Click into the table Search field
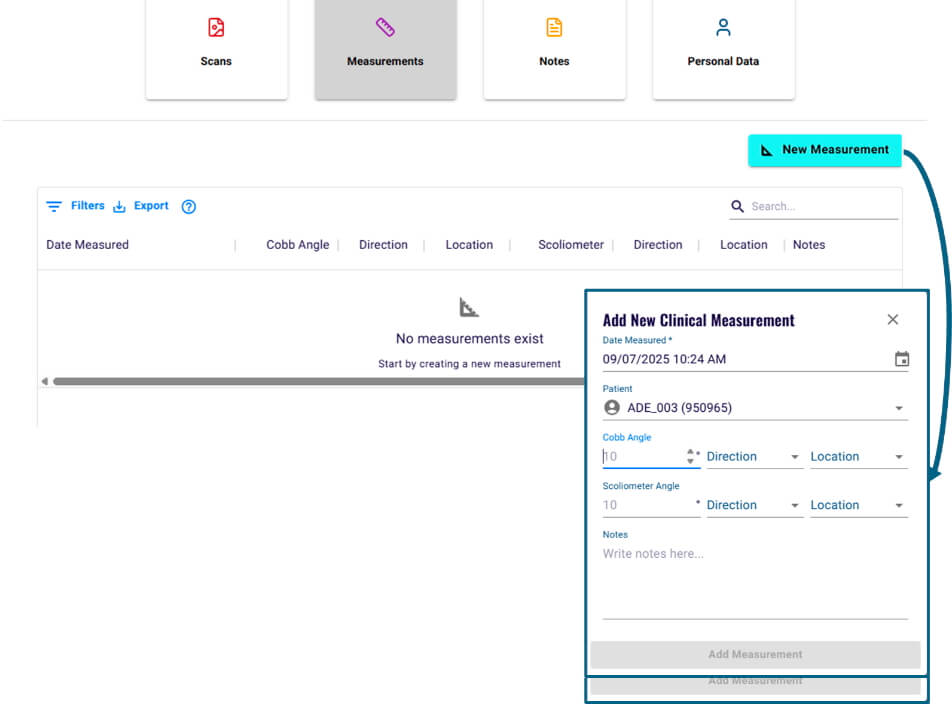The width and height of the screenshot is (952, 704). tap(820, 207)
